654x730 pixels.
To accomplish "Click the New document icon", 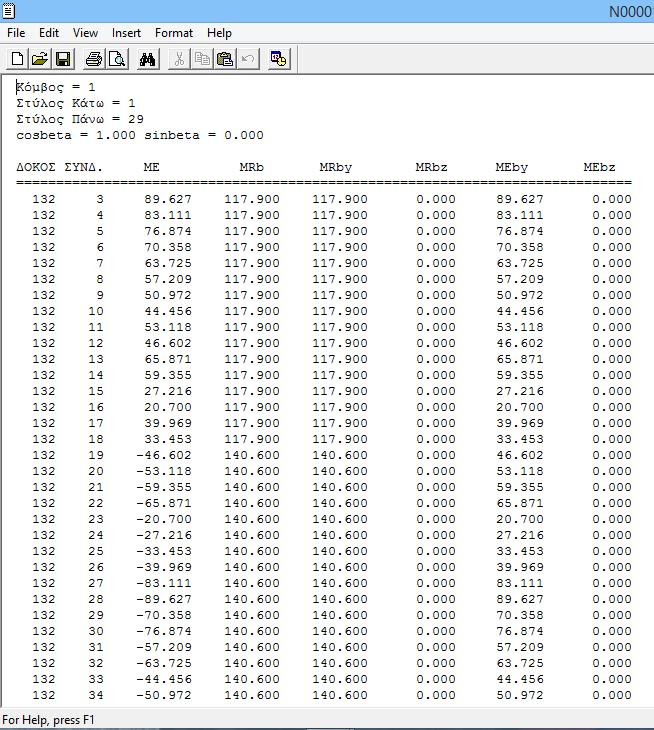I will [x=17, y=59].
